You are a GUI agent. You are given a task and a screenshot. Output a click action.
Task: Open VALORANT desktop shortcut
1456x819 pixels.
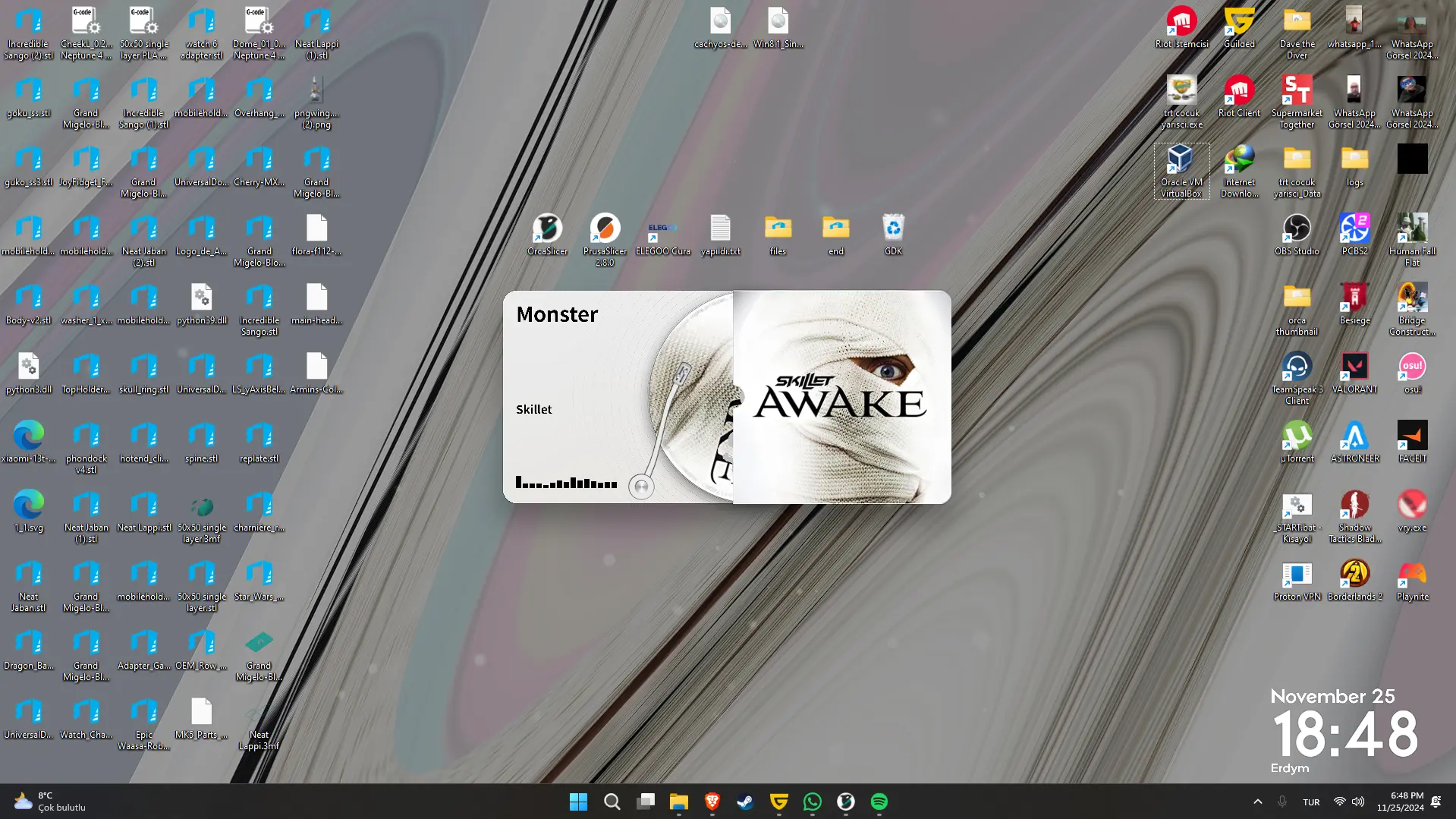1354,373
